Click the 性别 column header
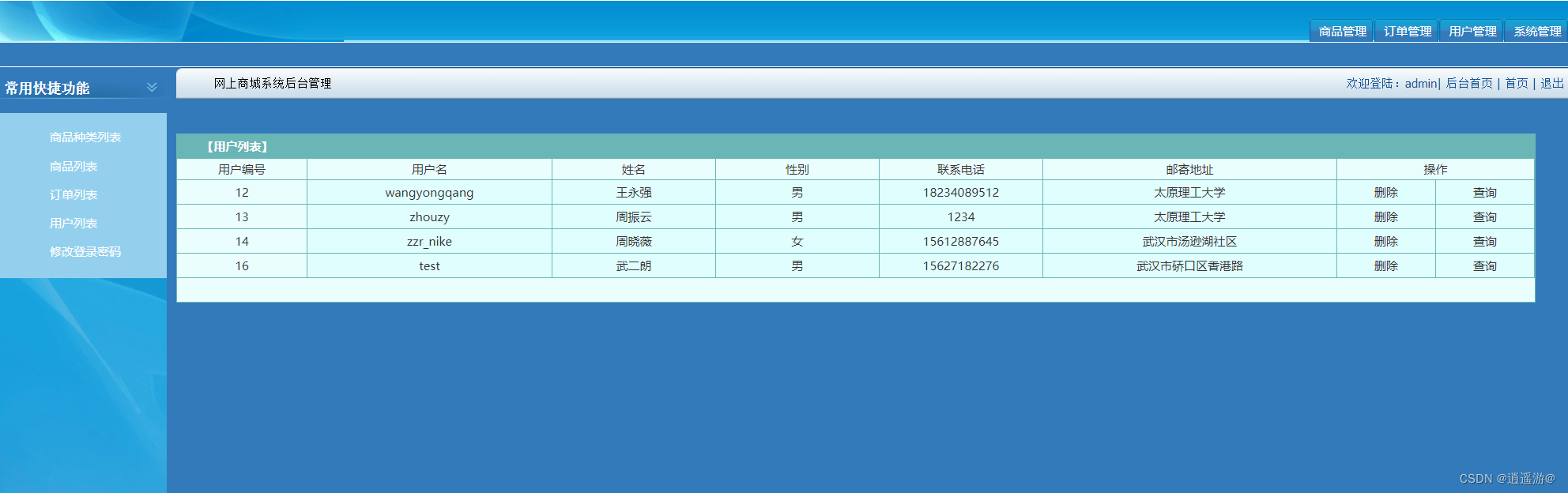Viewport: 1568px width, 493px height. pos(797,170)
